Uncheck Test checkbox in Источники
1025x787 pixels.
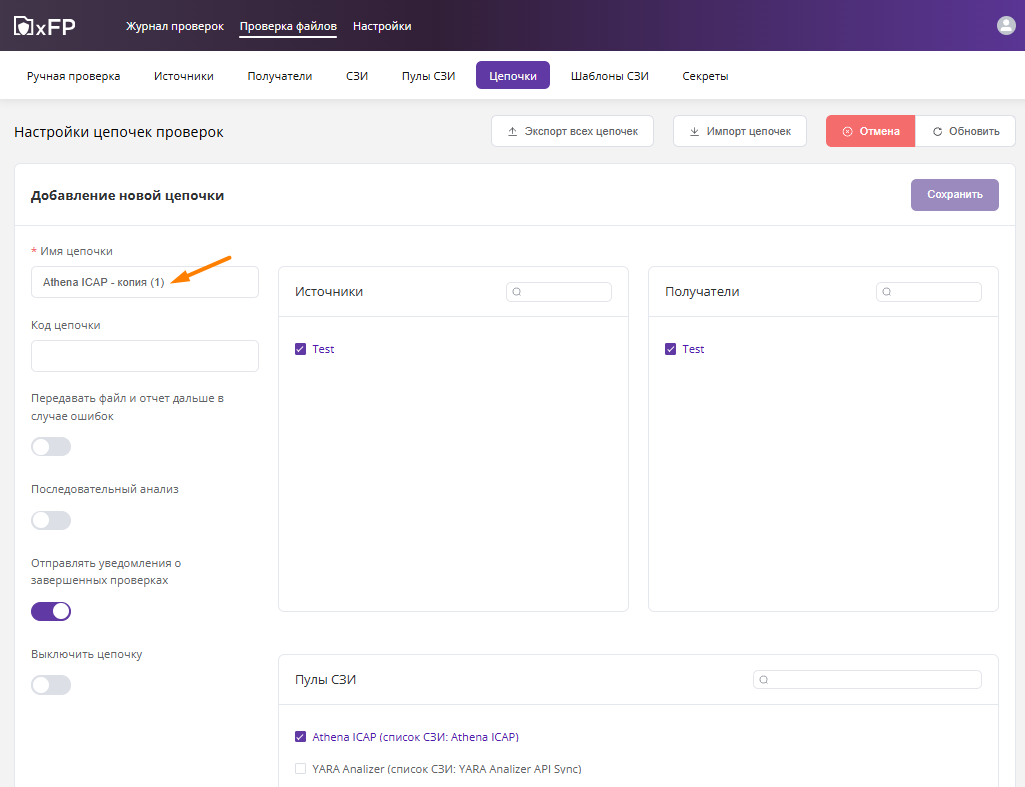click(300, 349)
